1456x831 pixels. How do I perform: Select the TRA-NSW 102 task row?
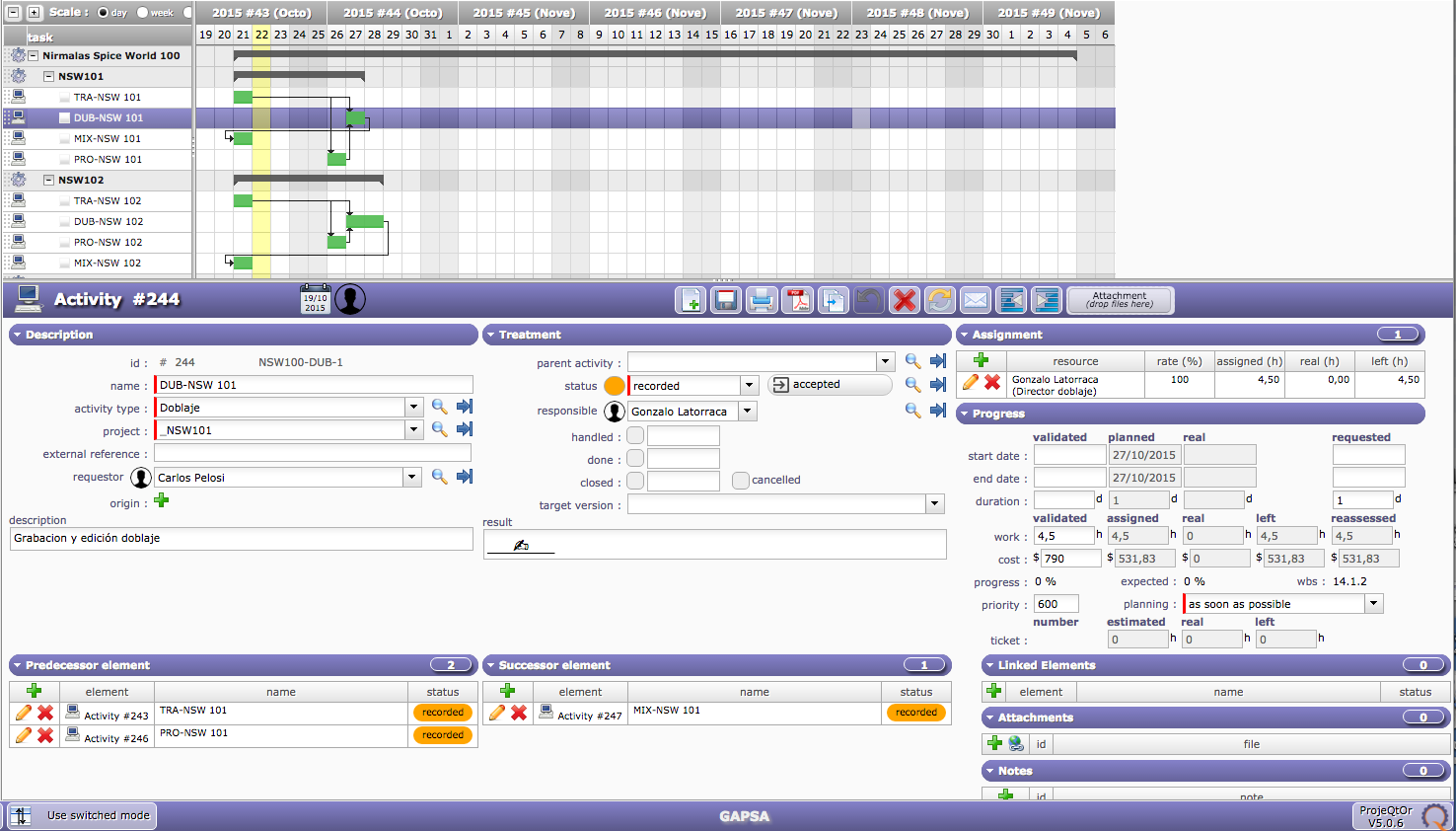(108, 201)
